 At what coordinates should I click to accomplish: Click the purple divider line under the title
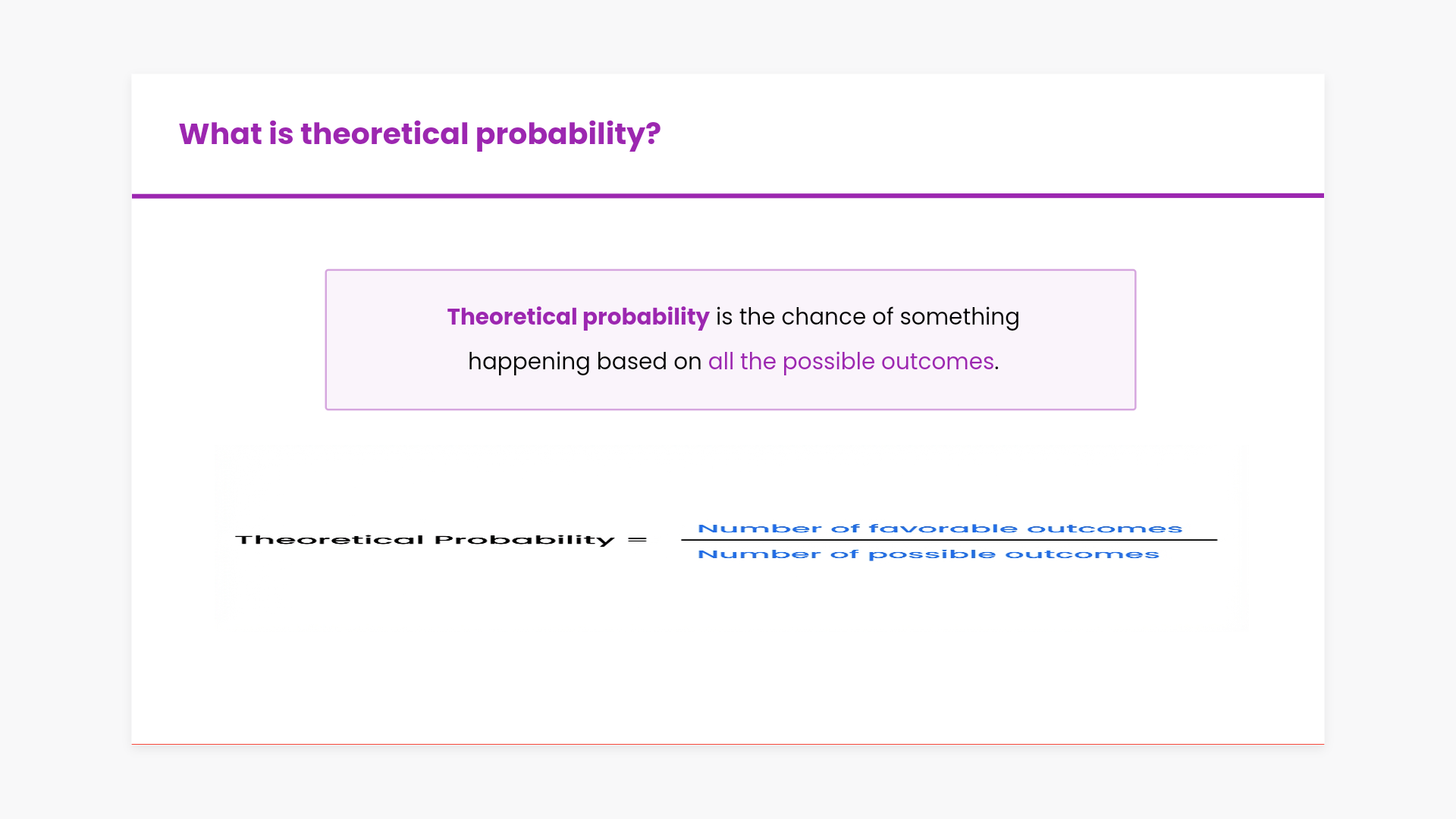728,196
